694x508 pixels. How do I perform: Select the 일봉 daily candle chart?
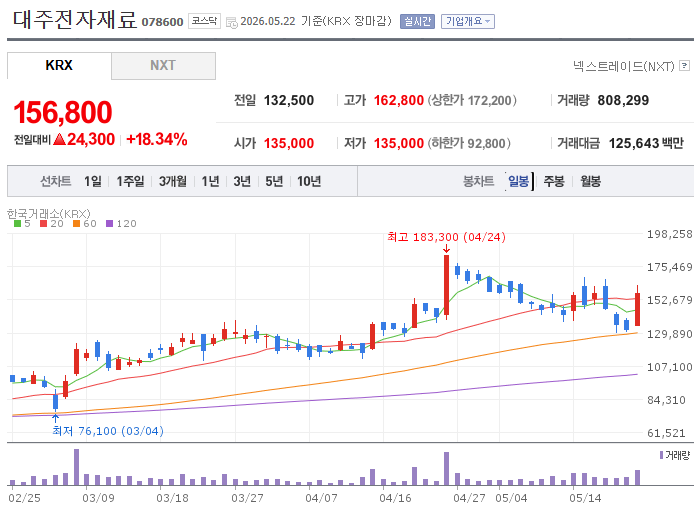[x=519, y=181]
